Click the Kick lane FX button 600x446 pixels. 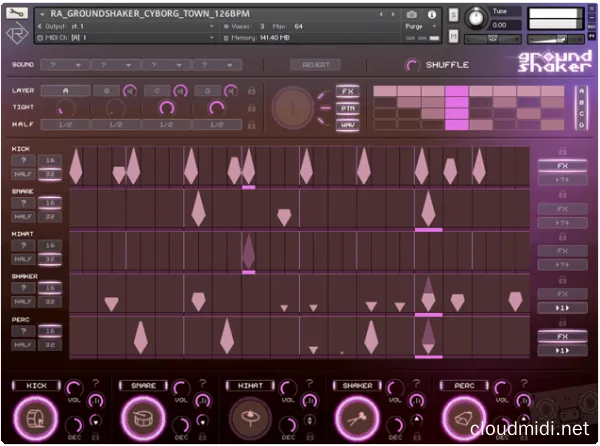point(562,166)
